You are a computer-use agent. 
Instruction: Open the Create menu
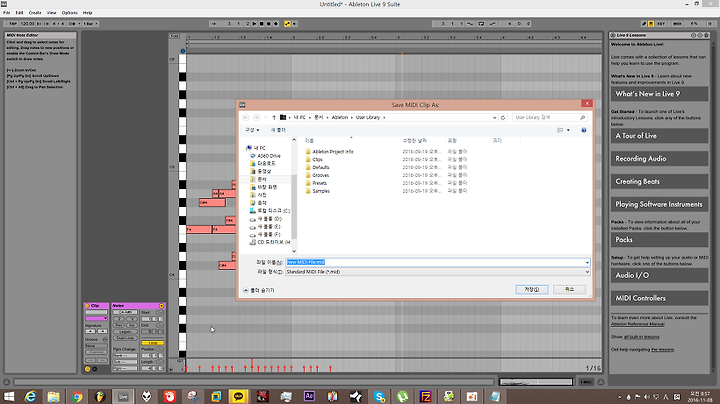tap(35, 12)
